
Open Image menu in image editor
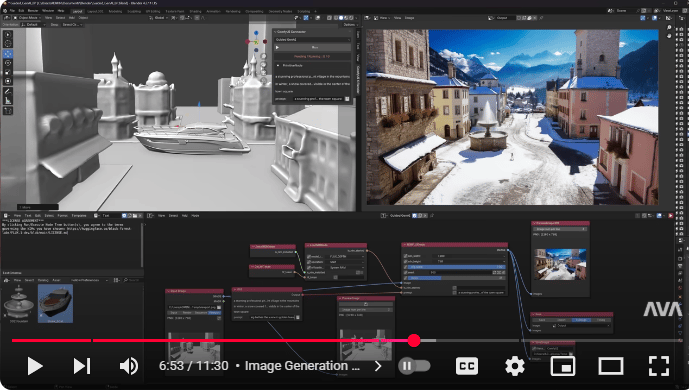click(410, 18)
